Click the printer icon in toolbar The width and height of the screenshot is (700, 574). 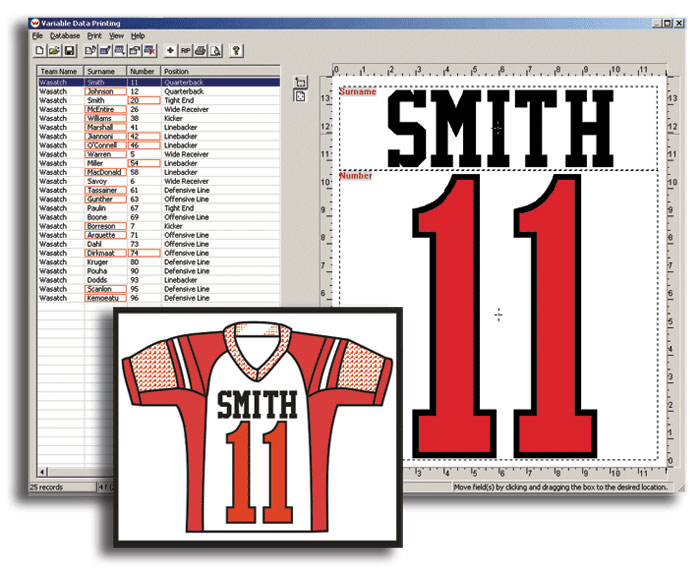tap(200, 50)
